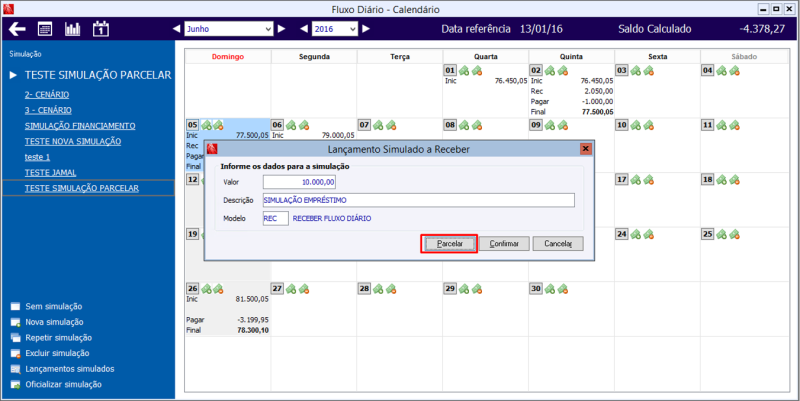Click the Cancelar button
800x401 pixels.
point(558,244)
